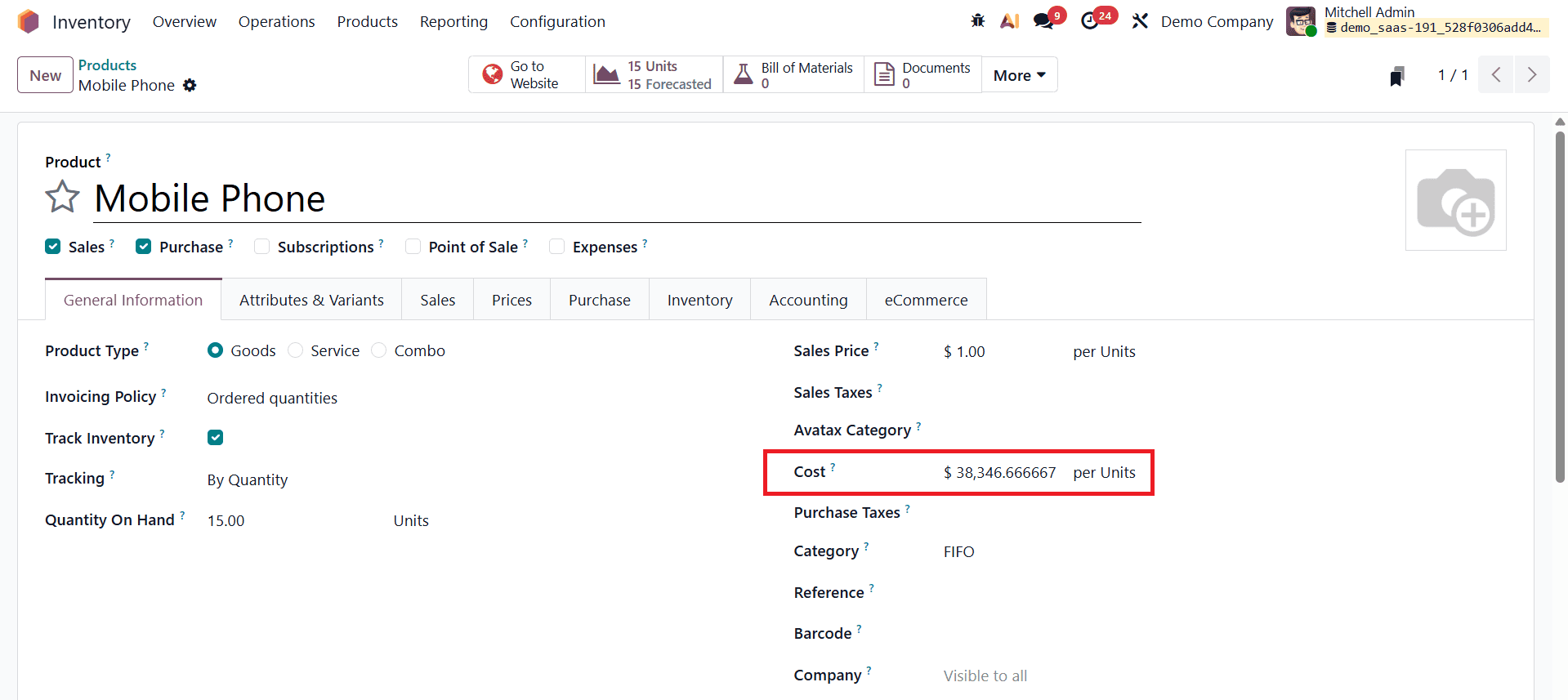The height and width of the screenshot is (700, 1568).
Task: Click the page vertical scrollbar
Action: (x=1560, y=306)
